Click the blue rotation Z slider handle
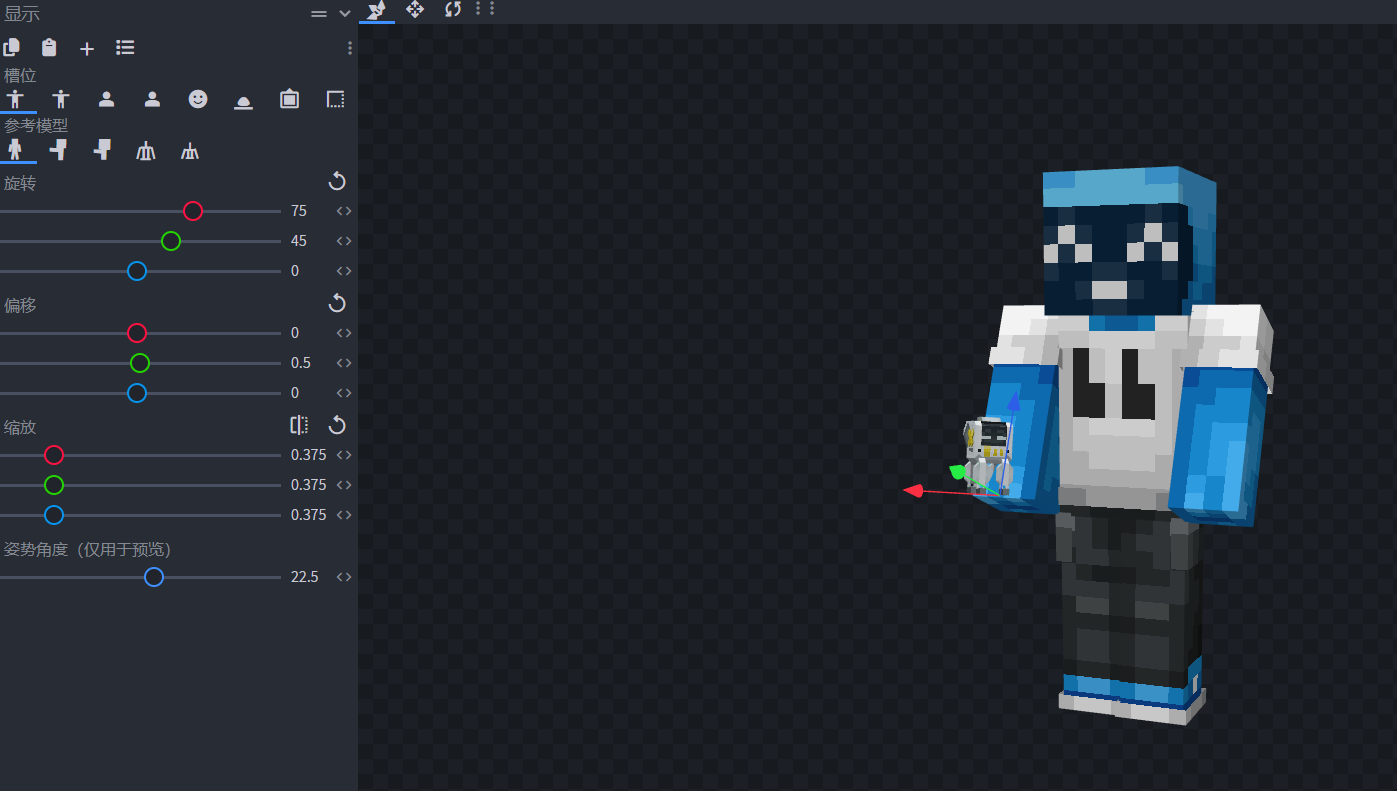Viewport: 1397px width, 791px height. tap(137, 271)
